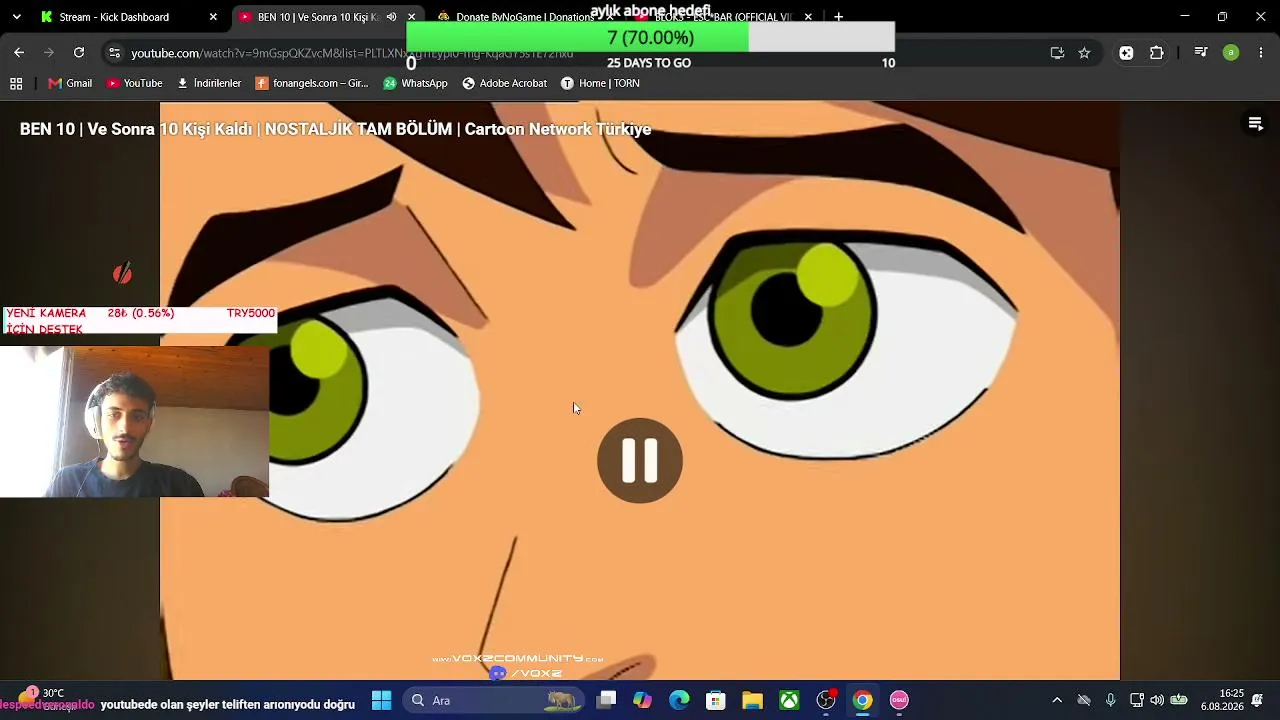Open Microsoft Edge from the taskbar

click(x=679, y=700)
